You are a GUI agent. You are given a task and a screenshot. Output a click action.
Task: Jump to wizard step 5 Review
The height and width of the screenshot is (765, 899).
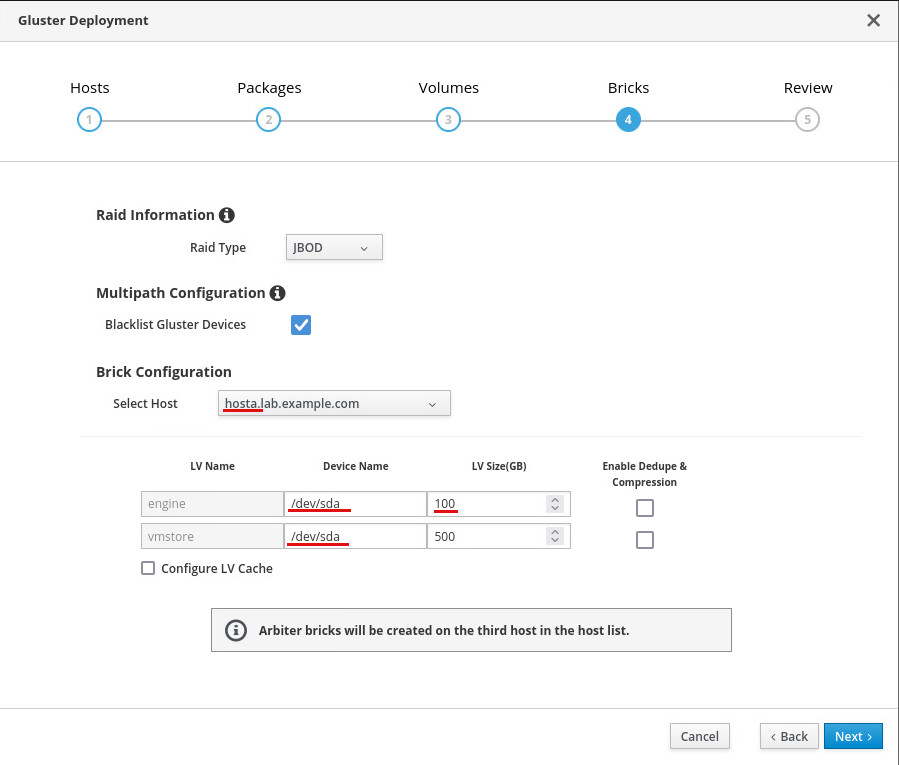pyautogui.click(x=807, y=120)
